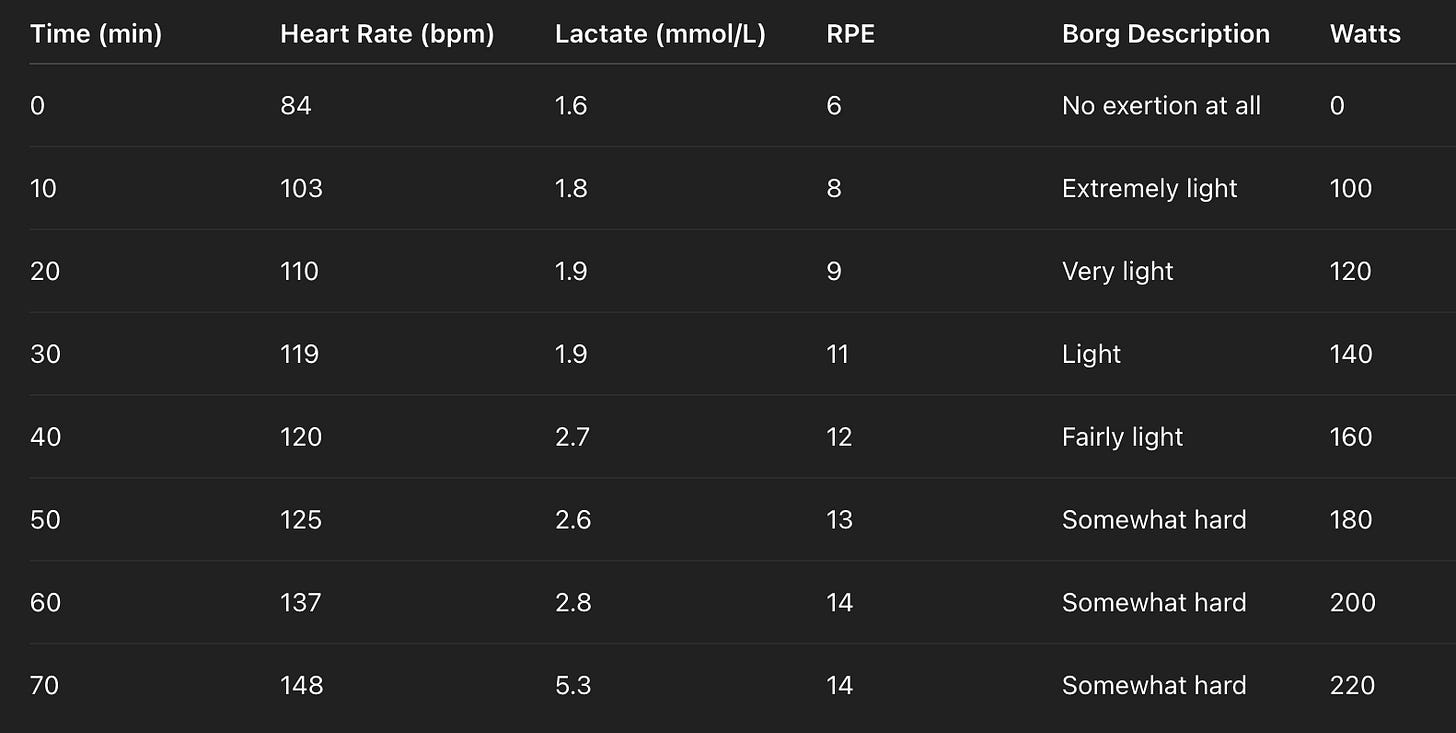The height and width of the screenshot is (733, 1456).
Task: Select the 'Extremely light' description cell
Action: 1150,189
